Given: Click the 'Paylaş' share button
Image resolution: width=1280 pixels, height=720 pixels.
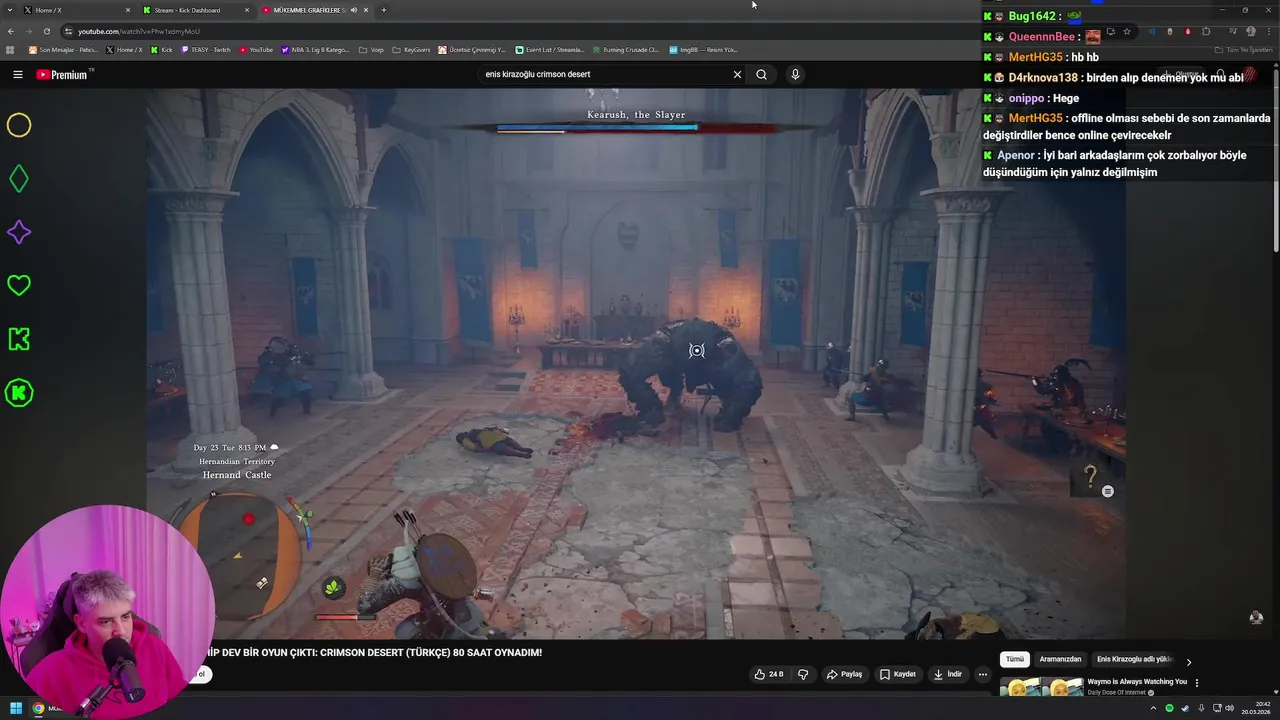Looking at the screenshot, I should click(844, 674).
